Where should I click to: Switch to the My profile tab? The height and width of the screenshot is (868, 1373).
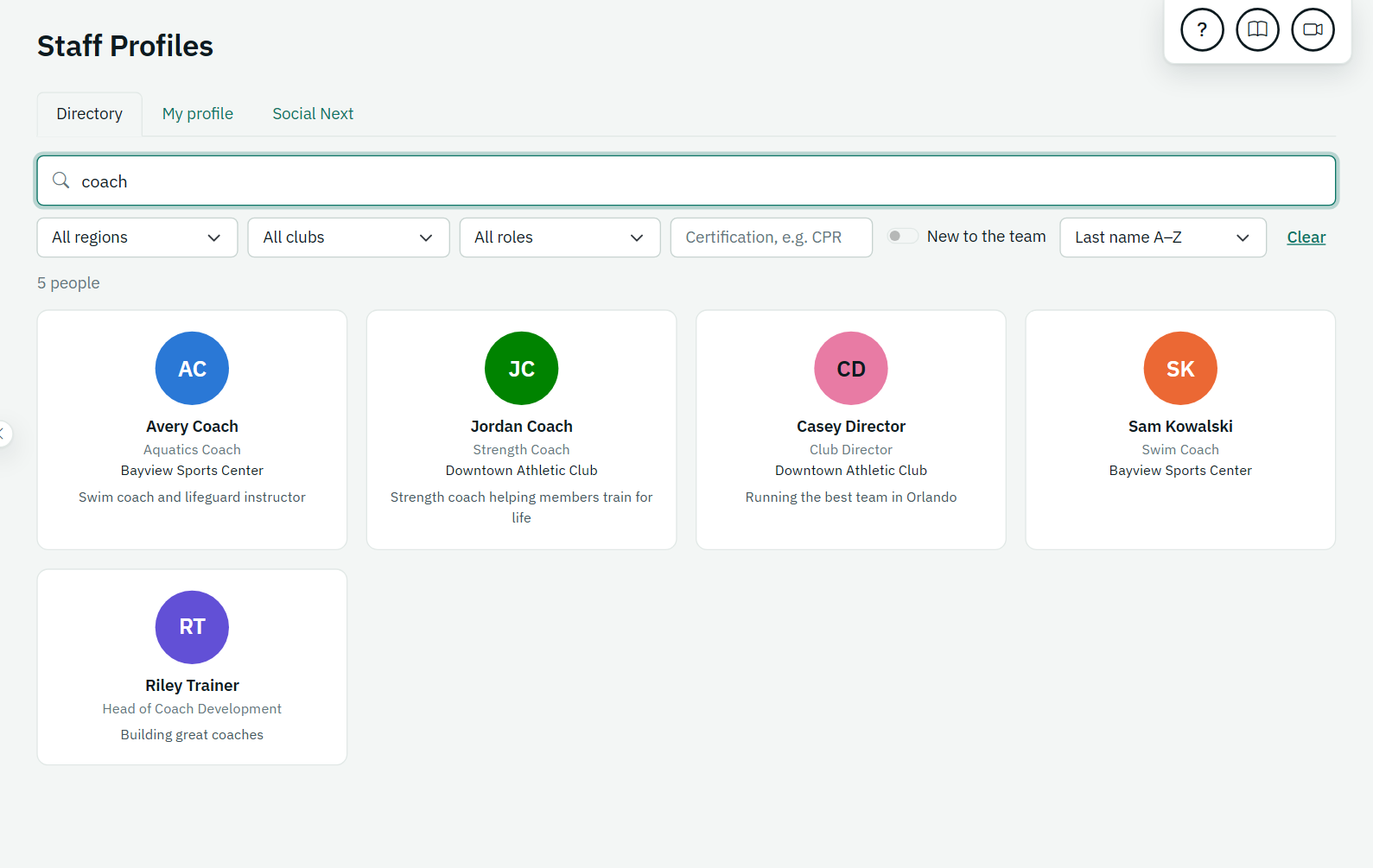[x=198, y=114]
